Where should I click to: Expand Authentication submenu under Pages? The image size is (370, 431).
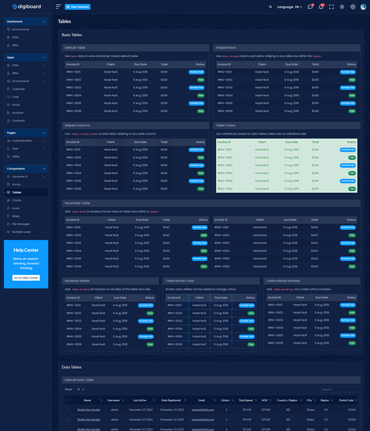(26, 141)
